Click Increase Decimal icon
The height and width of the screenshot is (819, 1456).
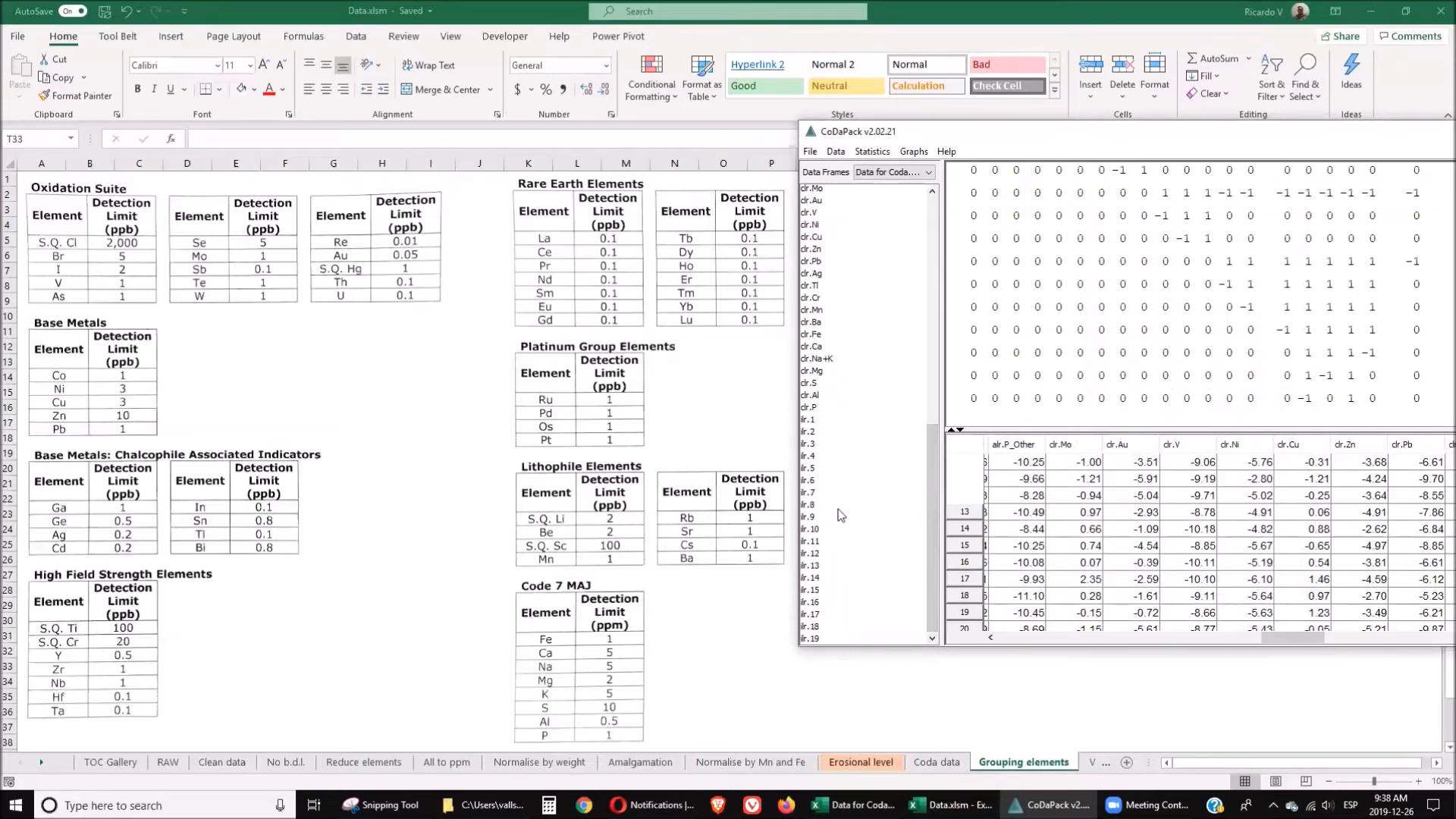coord(586,89)
